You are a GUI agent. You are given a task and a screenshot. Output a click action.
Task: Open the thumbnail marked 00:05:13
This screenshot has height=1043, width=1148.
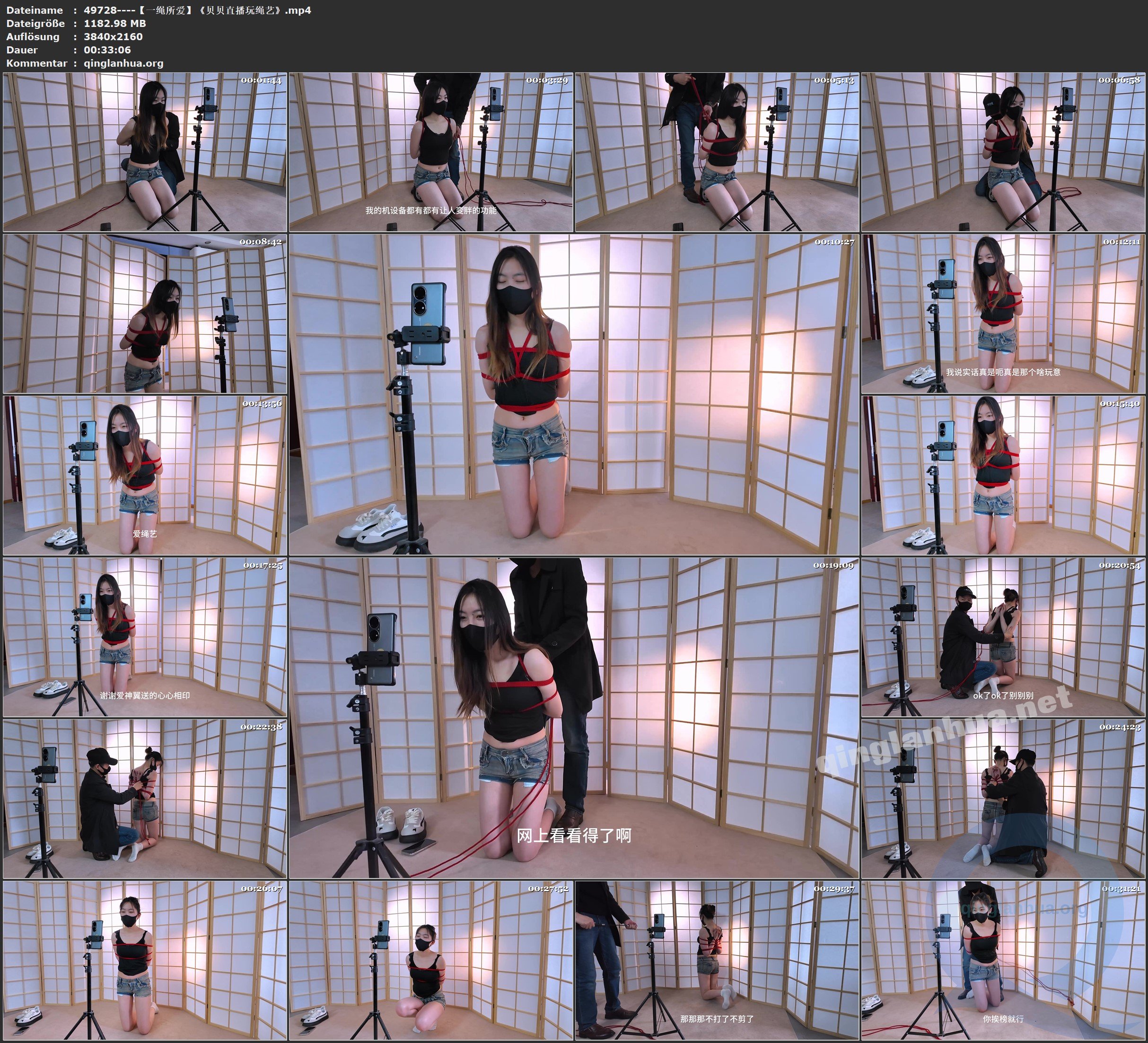coord(717,152)
